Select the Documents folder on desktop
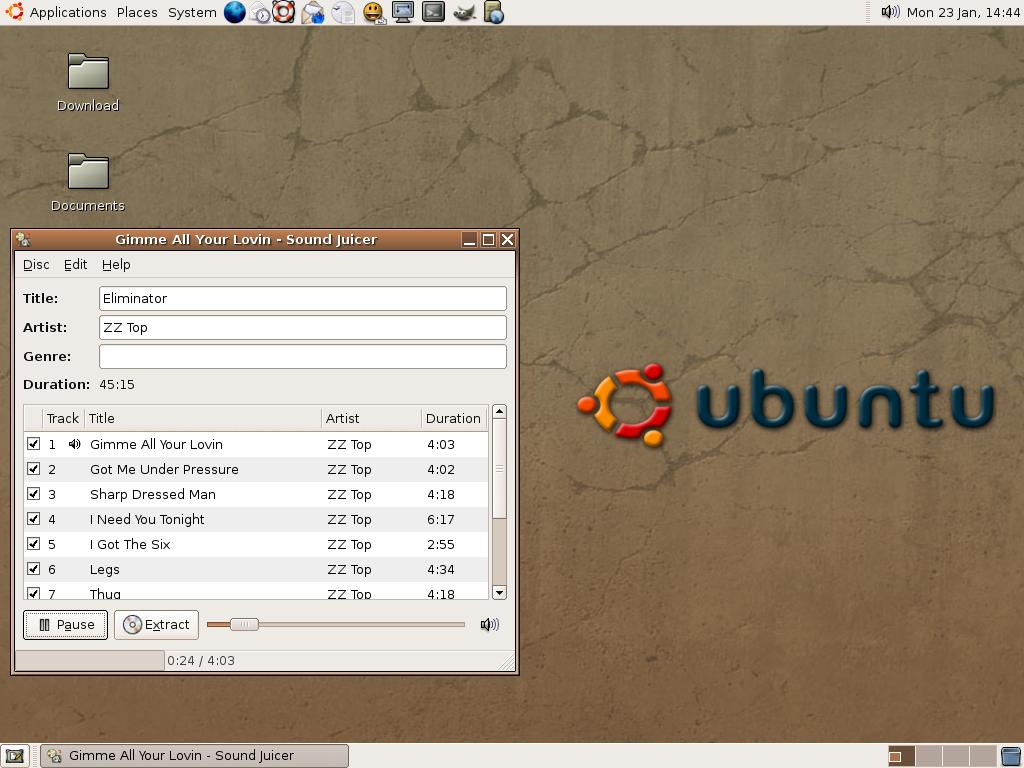This screenshot has height=768, width=1024. coord(88,184)
